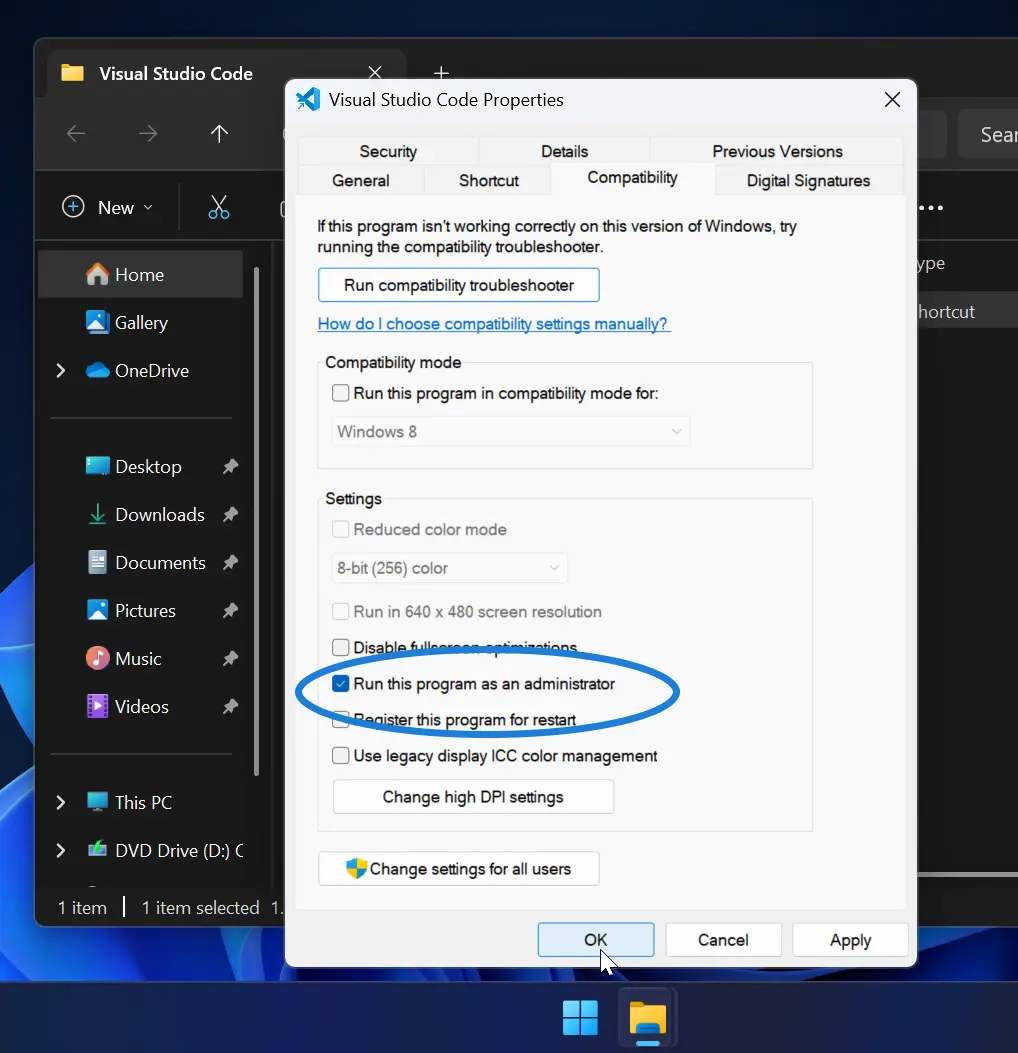Viewport: 1018px width, 1053px height.
Task: Open Windows Start menu on taskbar
Action: (580, 1017)
